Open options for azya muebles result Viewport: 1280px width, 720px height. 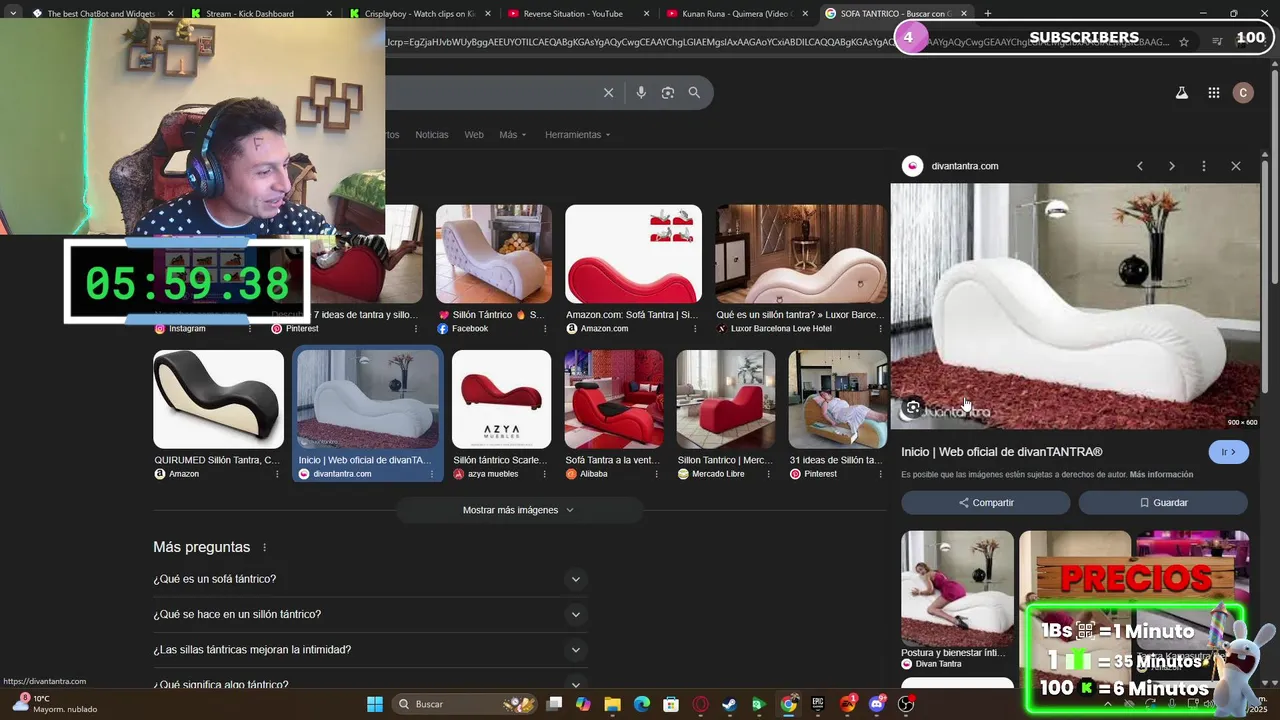pos(544,474)
